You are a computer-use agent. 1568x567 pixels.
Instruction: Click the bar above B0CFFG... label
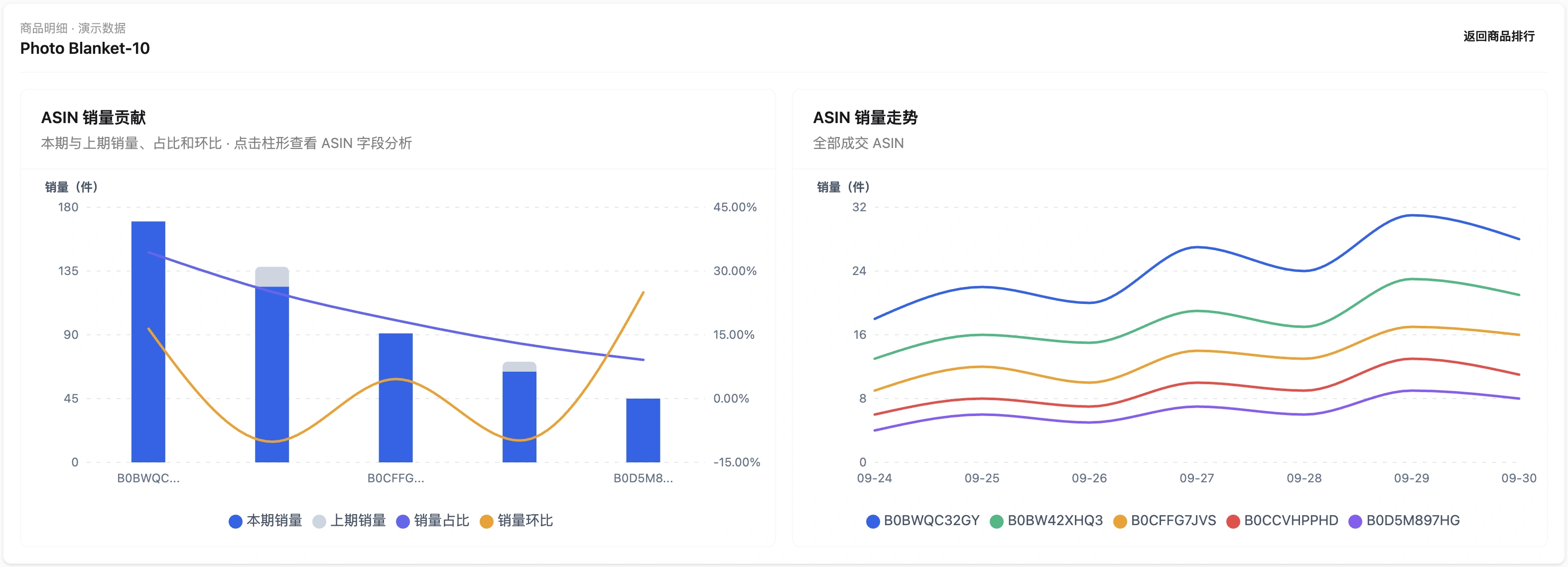pyautogui.click(x=395, y=398)
